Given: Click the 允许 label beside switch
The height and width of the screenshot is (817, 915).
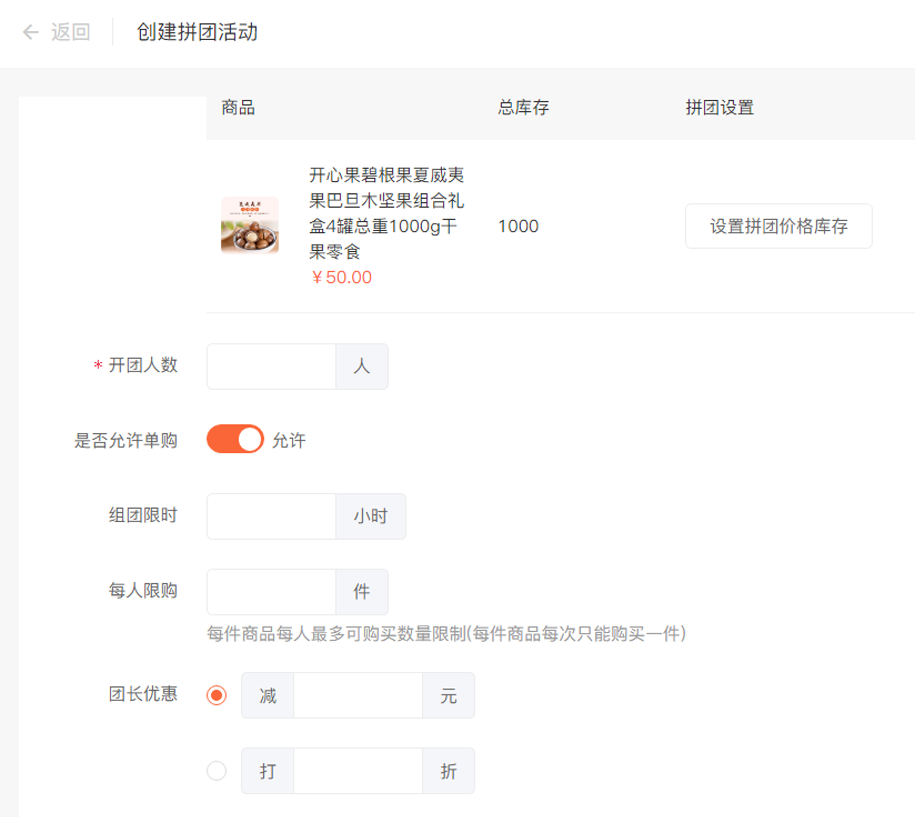Looking at the screenshot, I should (x=289, y=441).
